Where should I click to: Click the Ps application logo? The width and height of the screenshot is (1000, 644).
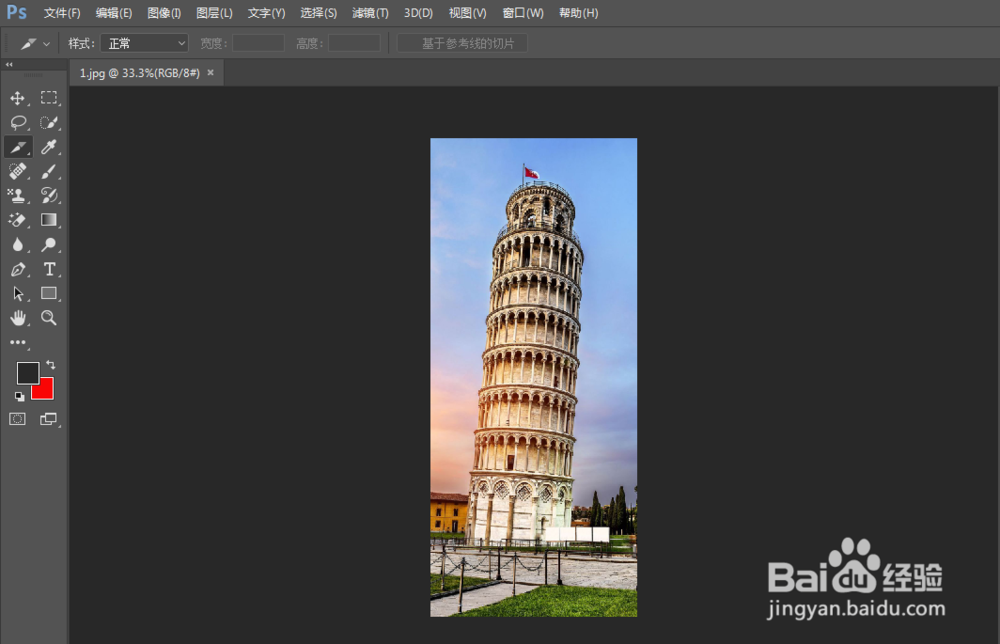coord(17,12)
